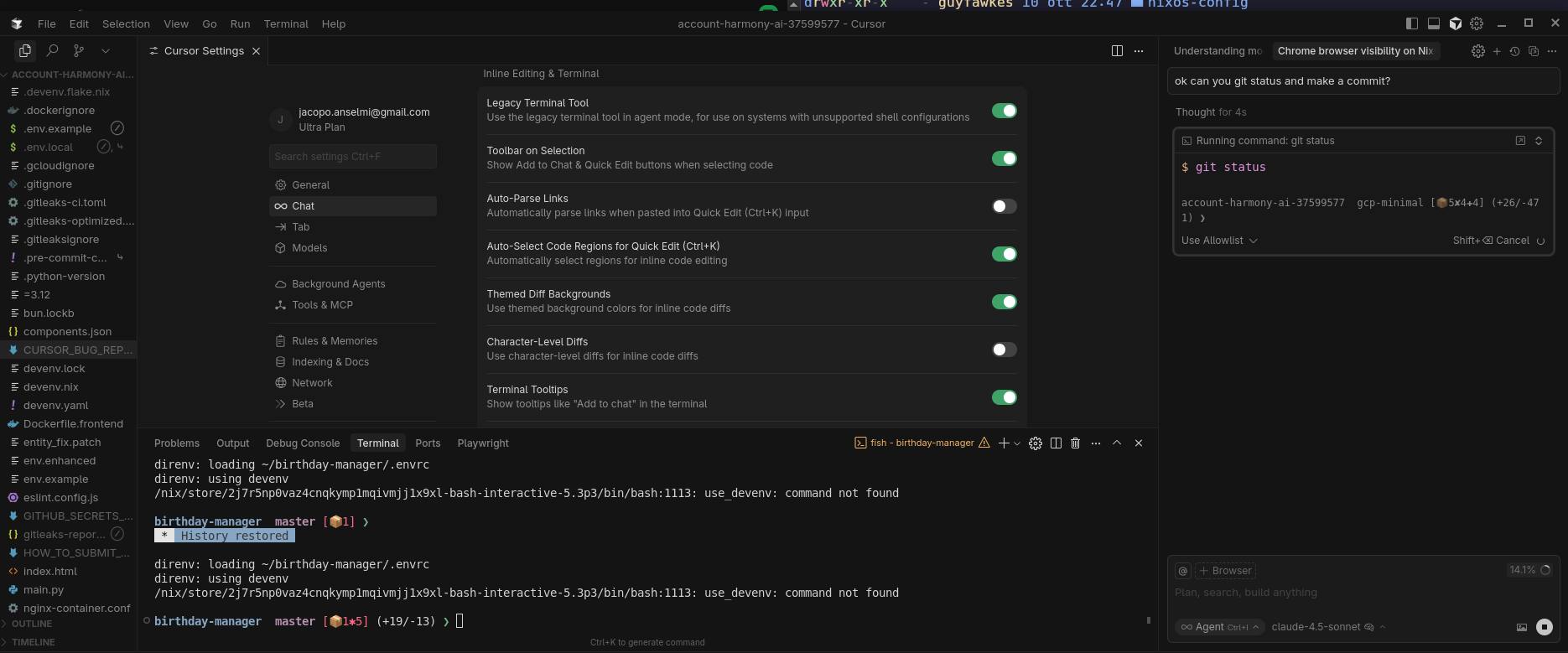
Task: Expand or collapse the git status command block
Action: [x=1539, y=141]
